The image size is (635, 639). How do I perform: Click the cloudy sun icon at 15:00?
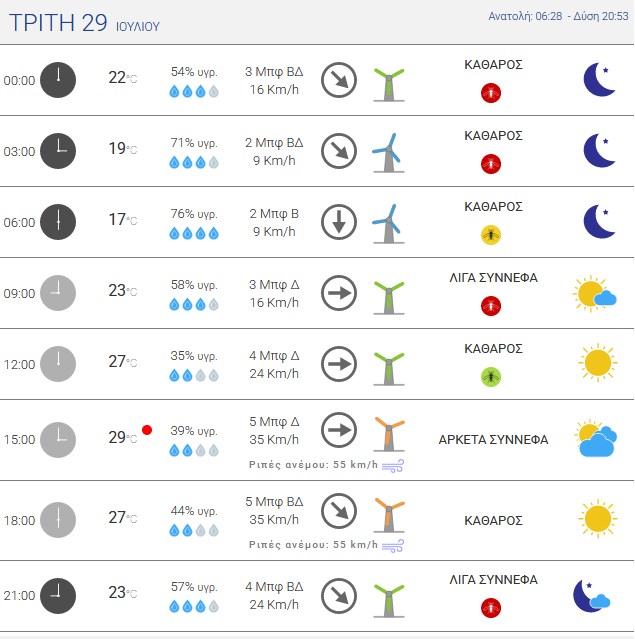(595, 438)
